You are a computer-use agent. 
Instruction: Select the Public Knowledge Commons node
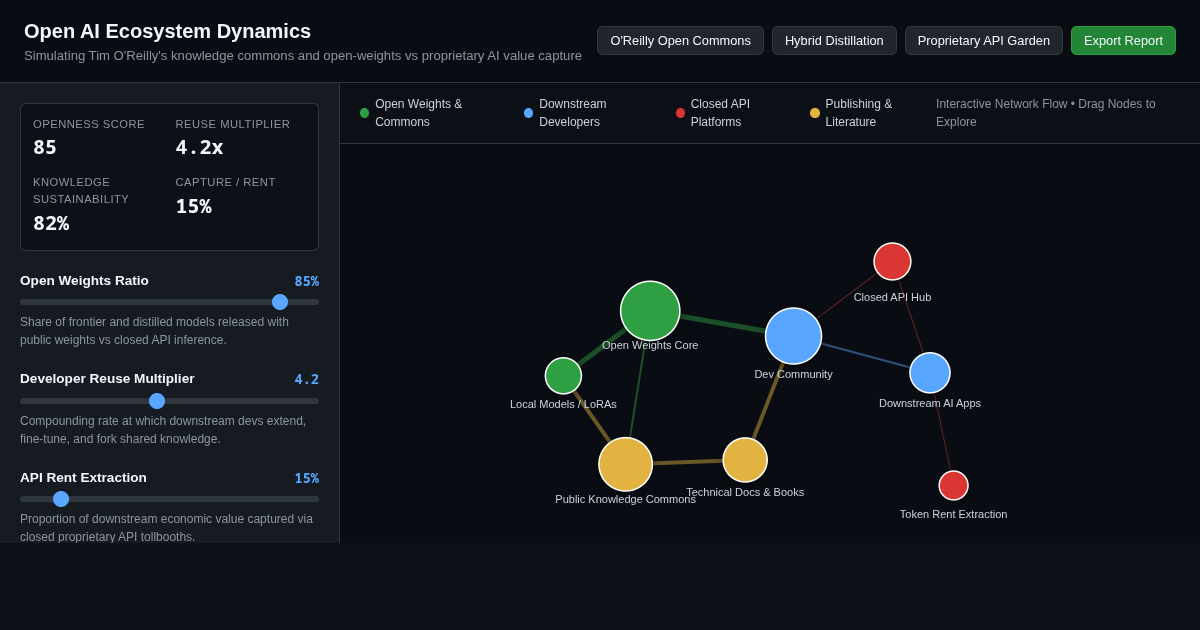(626, 465)
